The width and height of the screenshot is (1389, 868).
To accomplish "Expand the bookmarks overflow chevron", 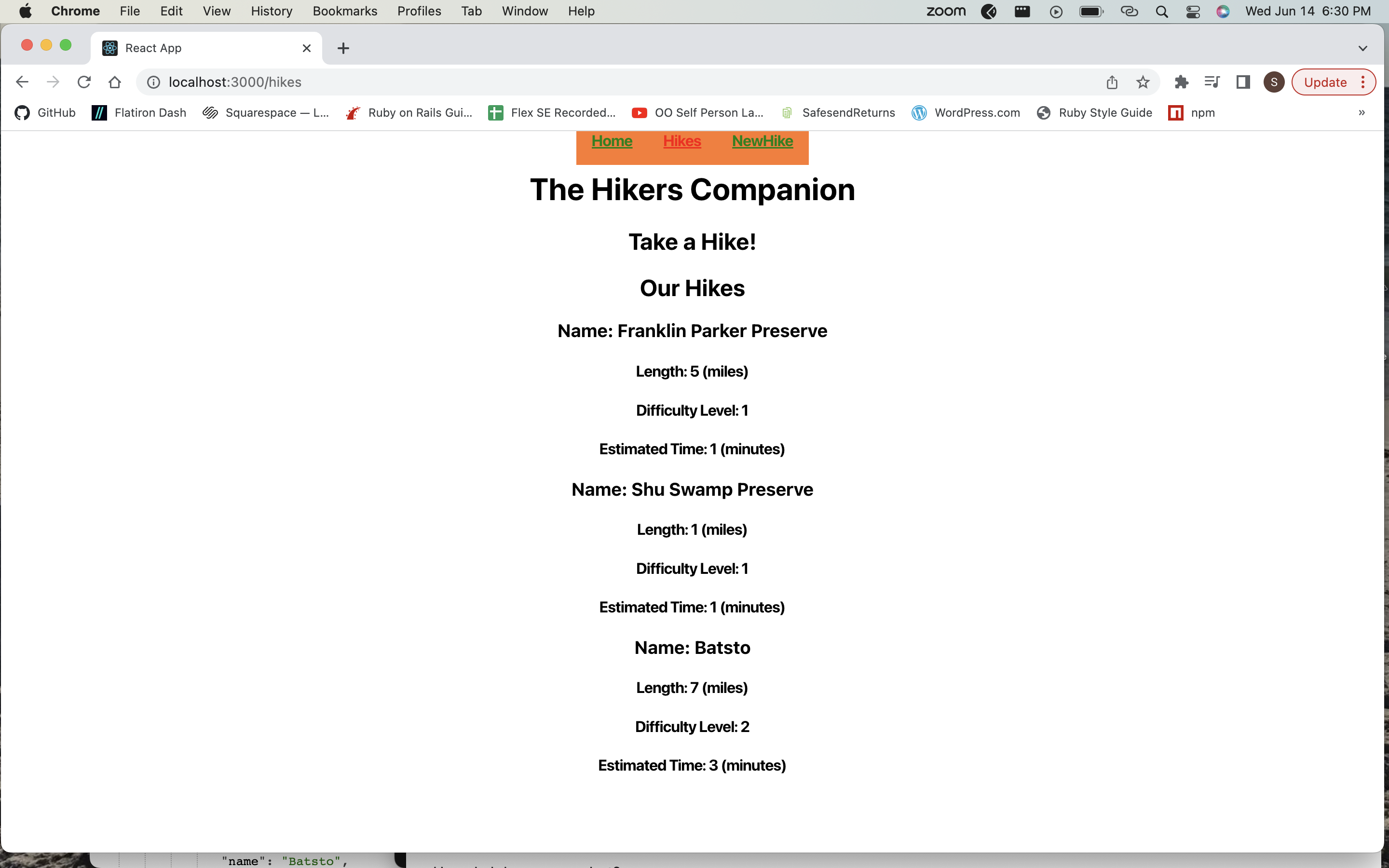I will tap(1361, 112).
